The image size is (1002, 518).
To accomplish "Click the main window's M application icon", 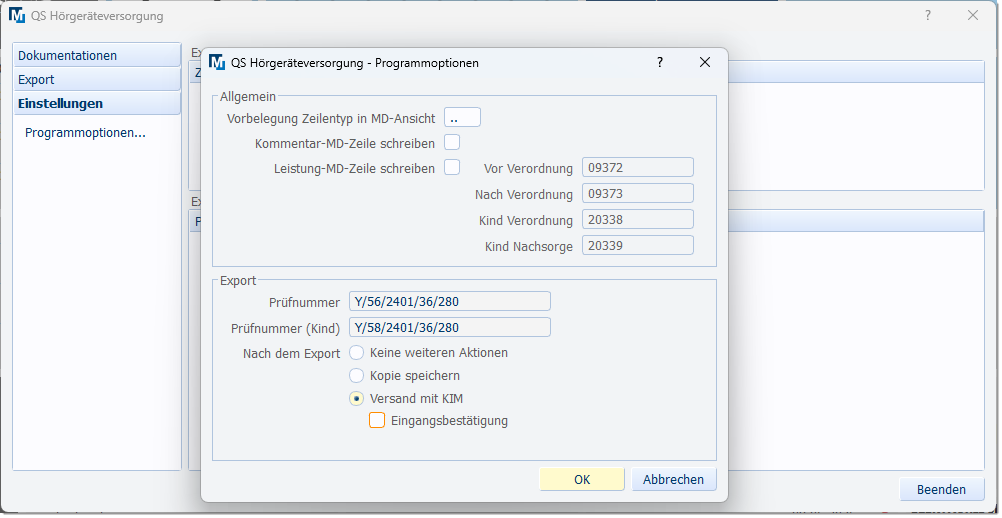I will (17, 15).
